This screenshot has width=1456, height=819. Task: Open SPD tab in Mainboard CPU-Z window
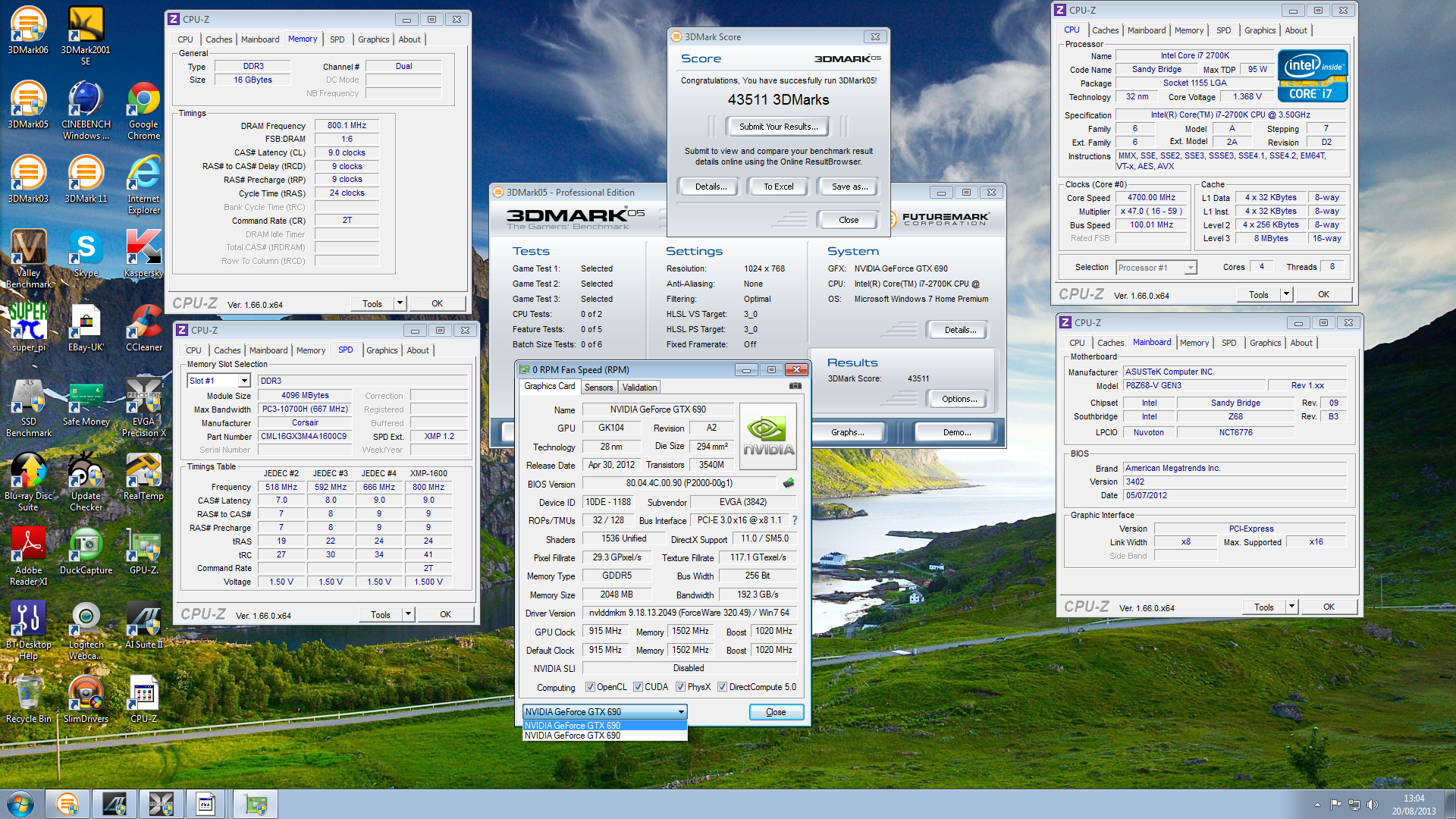click(x=1228, y=343)
